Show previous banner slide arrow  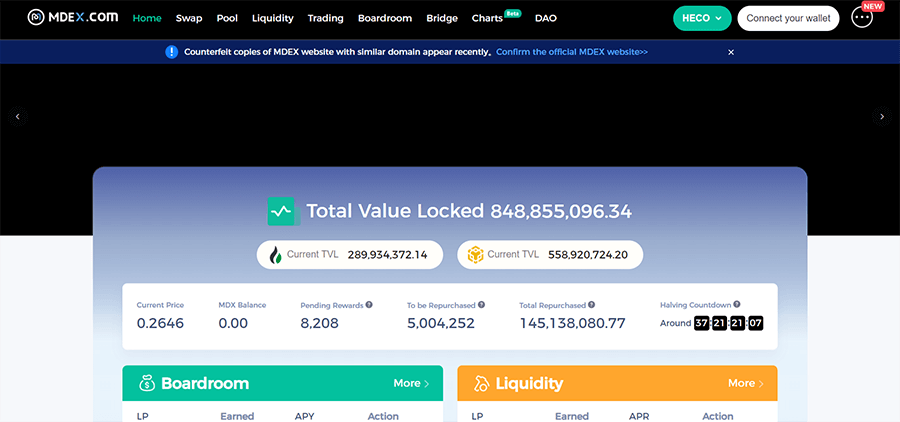point(18,117)
